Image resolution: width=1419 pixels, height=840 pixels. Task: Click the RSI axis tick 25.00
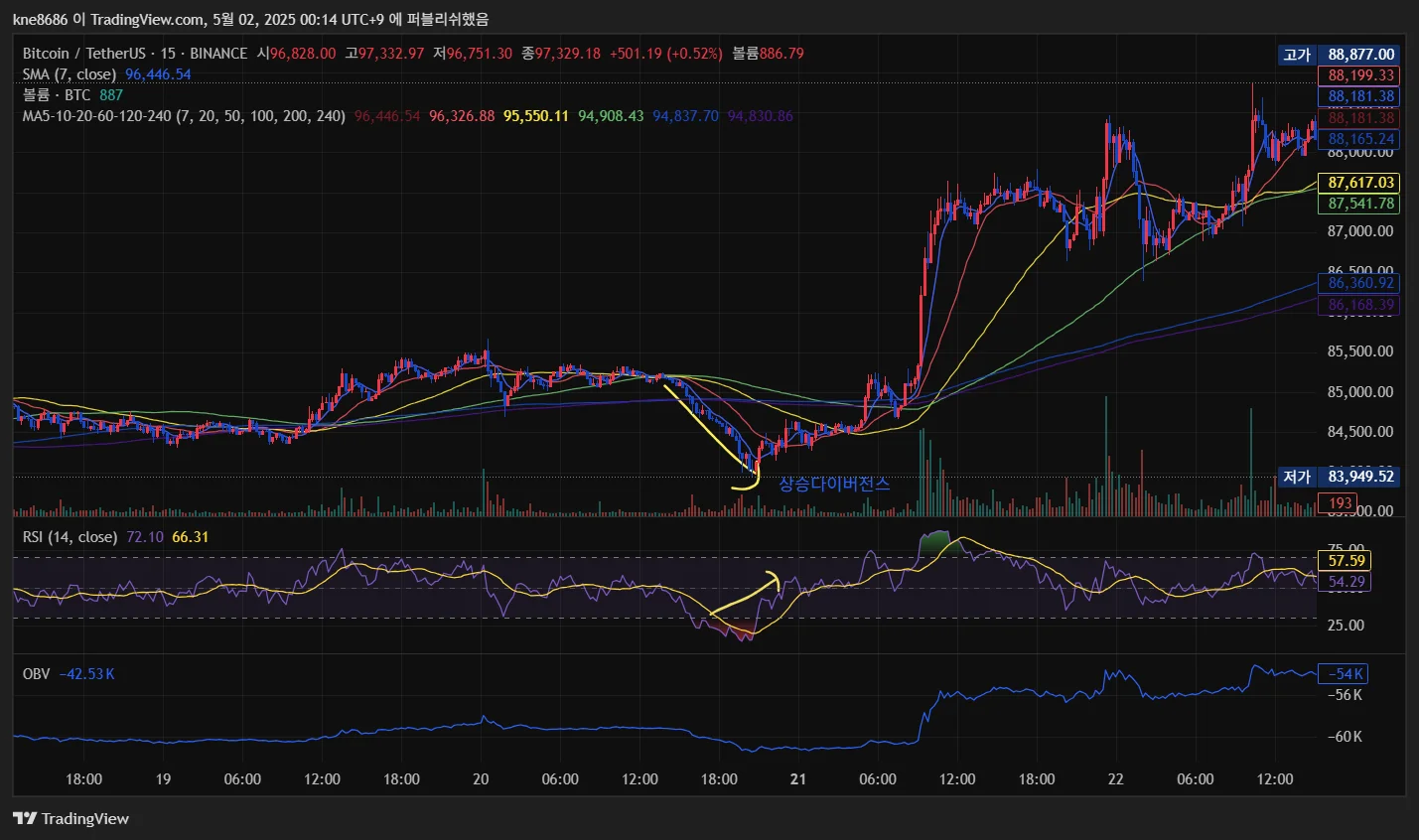click(x=1346, y=626)
